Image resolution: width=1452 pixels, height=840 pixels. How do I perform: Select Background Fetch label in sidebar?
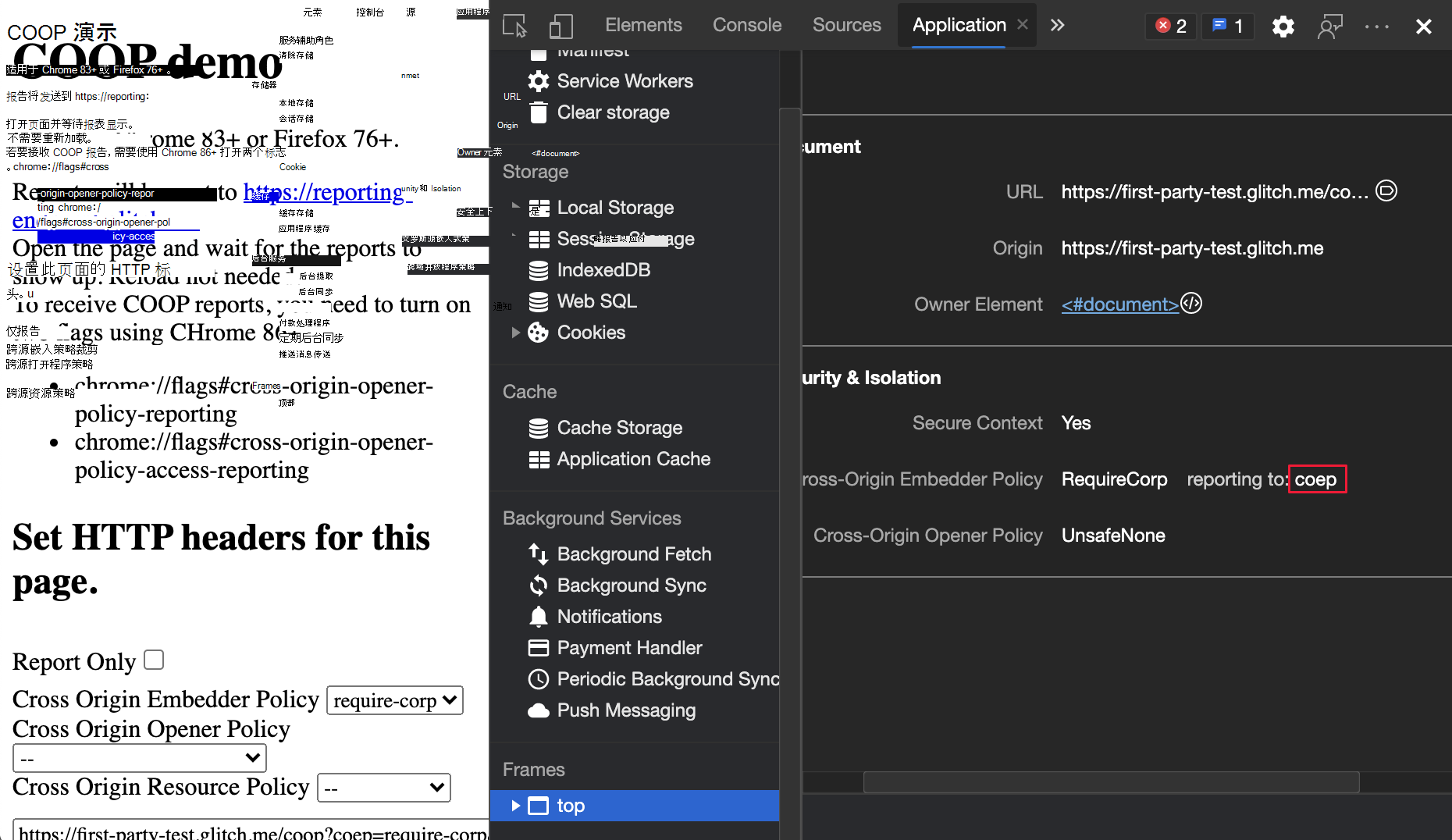(635, 554)
